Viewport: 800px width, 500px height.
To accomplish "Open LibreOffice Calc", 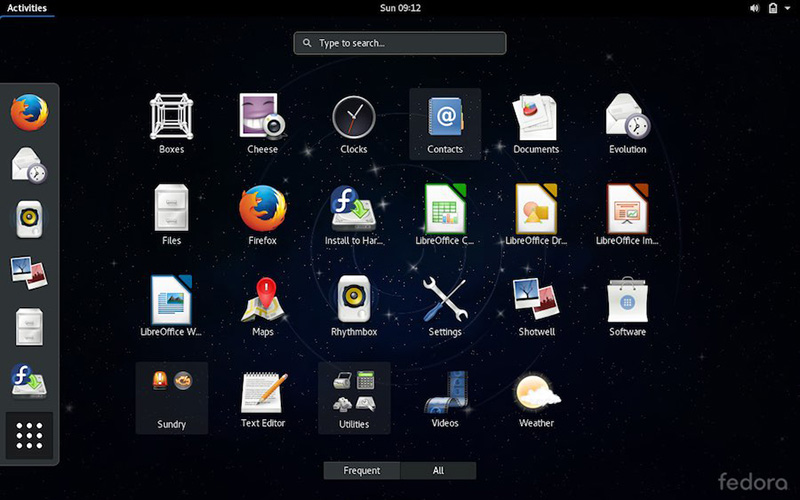I will [x=445, y=215].
